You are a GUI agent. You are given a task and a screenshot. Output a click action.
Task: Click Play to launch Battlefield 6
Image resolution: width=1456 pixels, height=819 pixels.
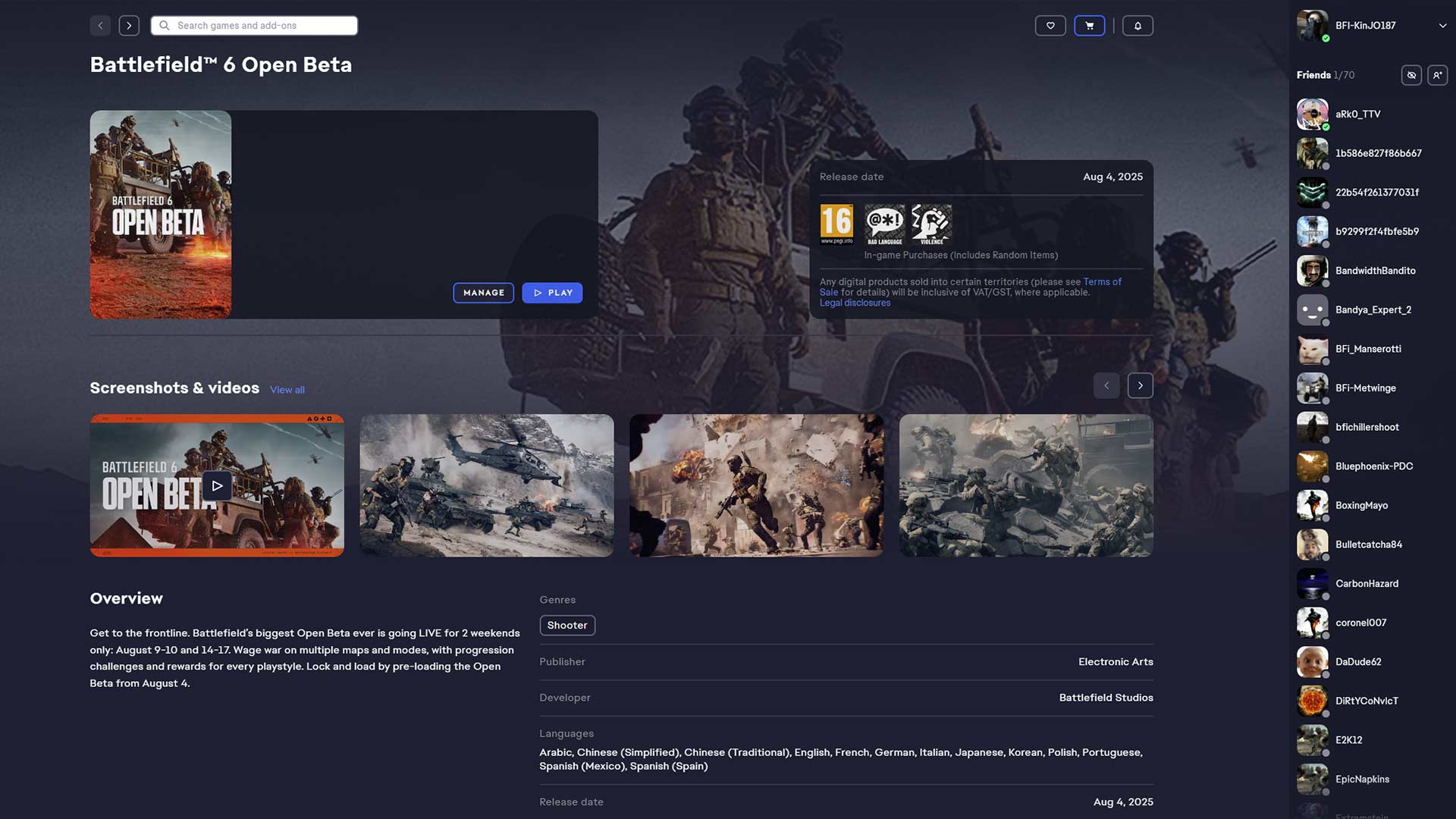point(552,293)
